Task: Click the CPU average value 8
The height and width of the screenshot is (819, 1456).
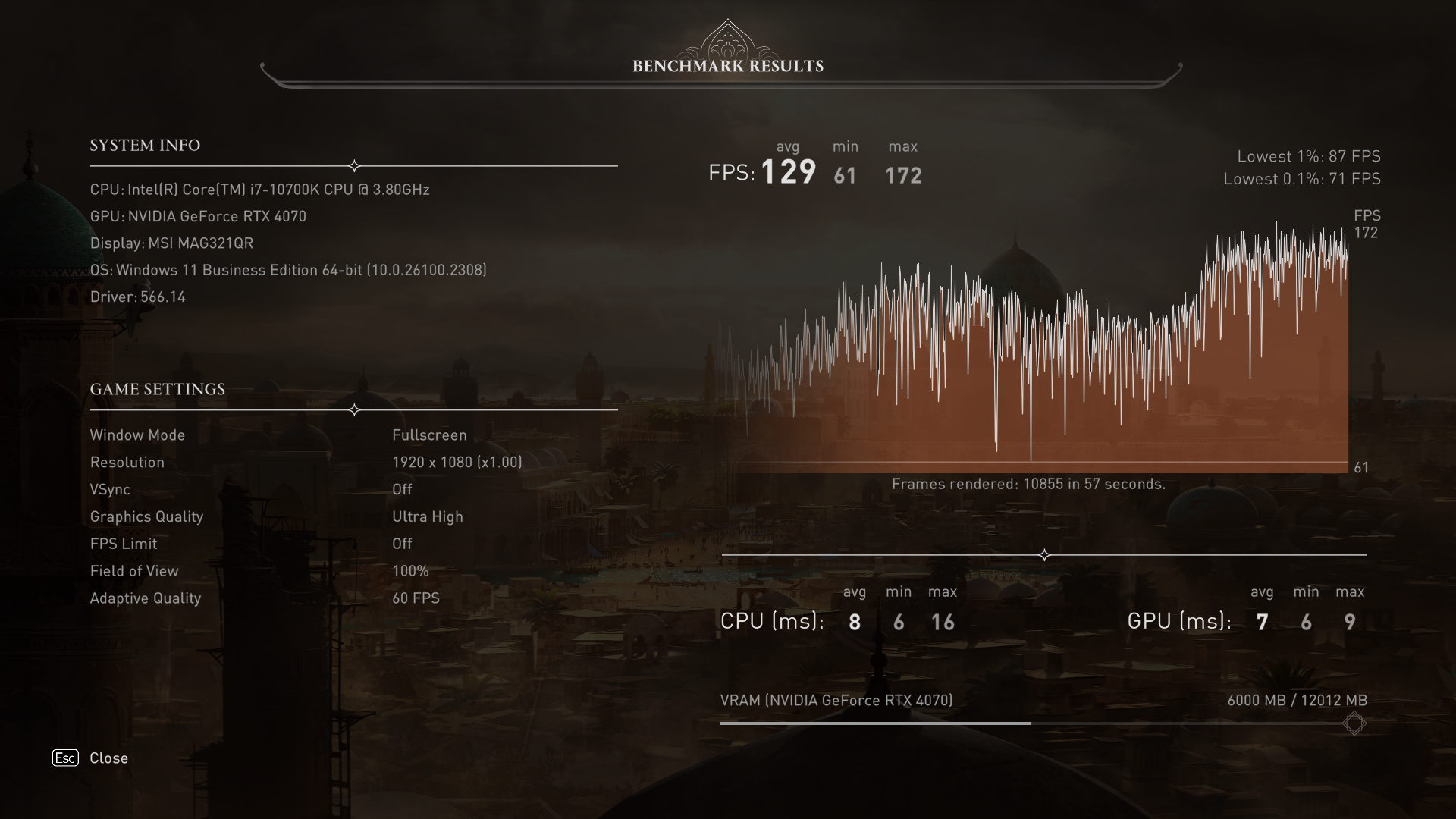Action: coord(855,623)
